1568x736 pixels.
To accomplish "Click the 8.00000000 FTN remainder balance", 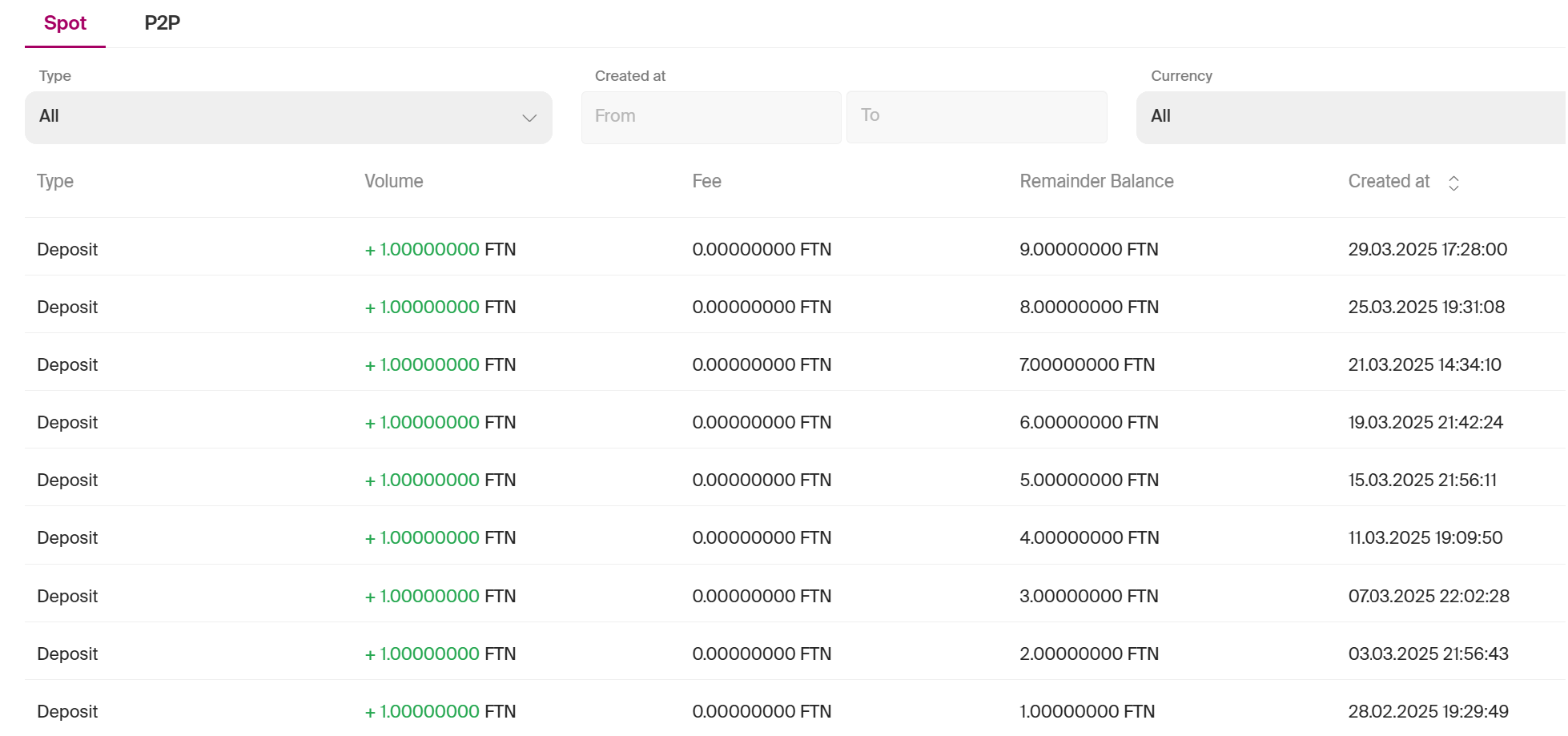I will [1089, 308].
